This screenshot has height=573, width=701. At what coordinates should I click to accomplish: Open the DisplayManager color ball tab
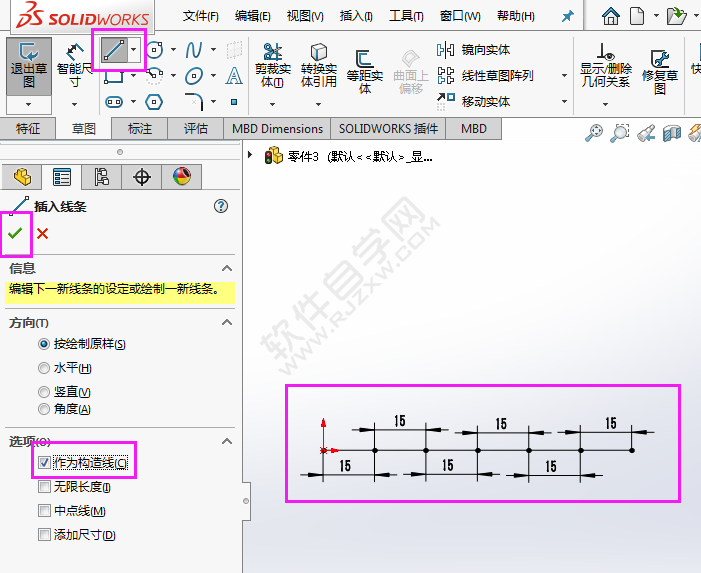(x=182, y=177)
